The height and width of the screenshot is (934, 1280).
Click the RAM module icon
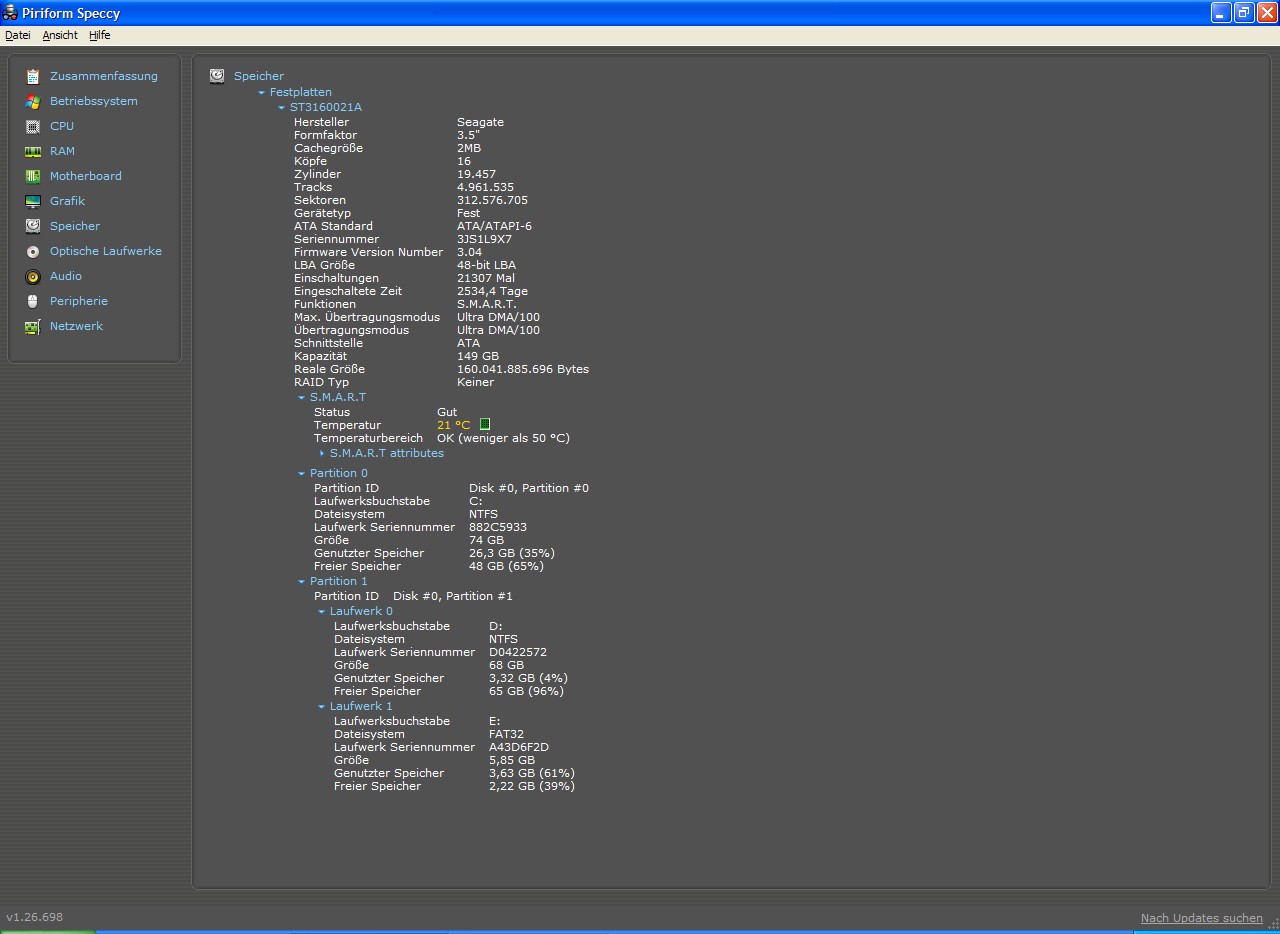tap(33, 151)
